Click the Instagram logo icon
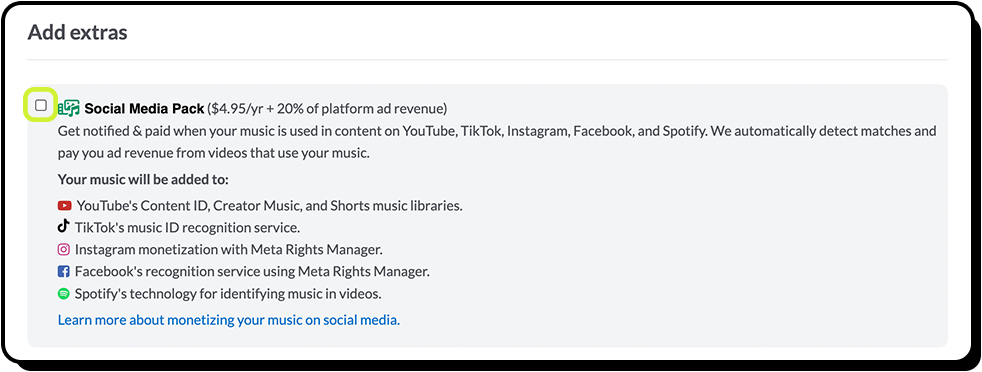This screenshot has height=372, width=982. click(x=64, y=249)
